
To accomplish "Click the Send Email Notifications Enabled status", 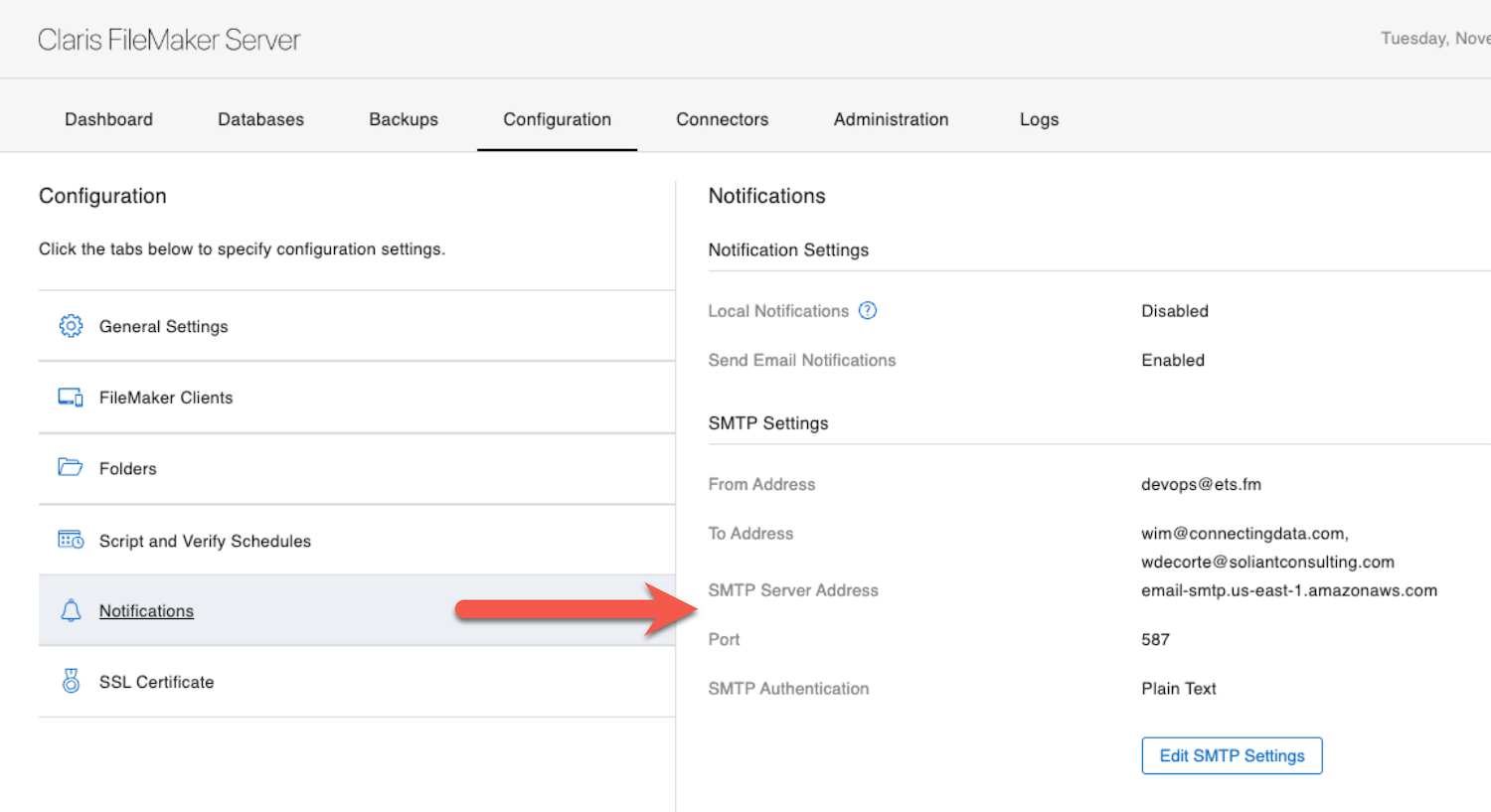I will pyautogui.click(x=1173, y=360).
